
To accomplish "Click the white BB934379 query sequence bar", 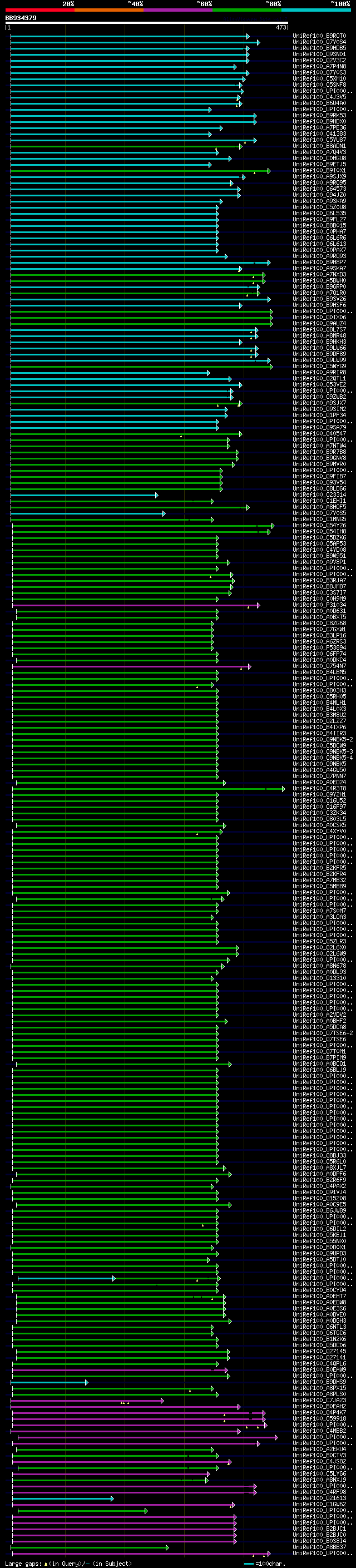I will coord(147,23).
